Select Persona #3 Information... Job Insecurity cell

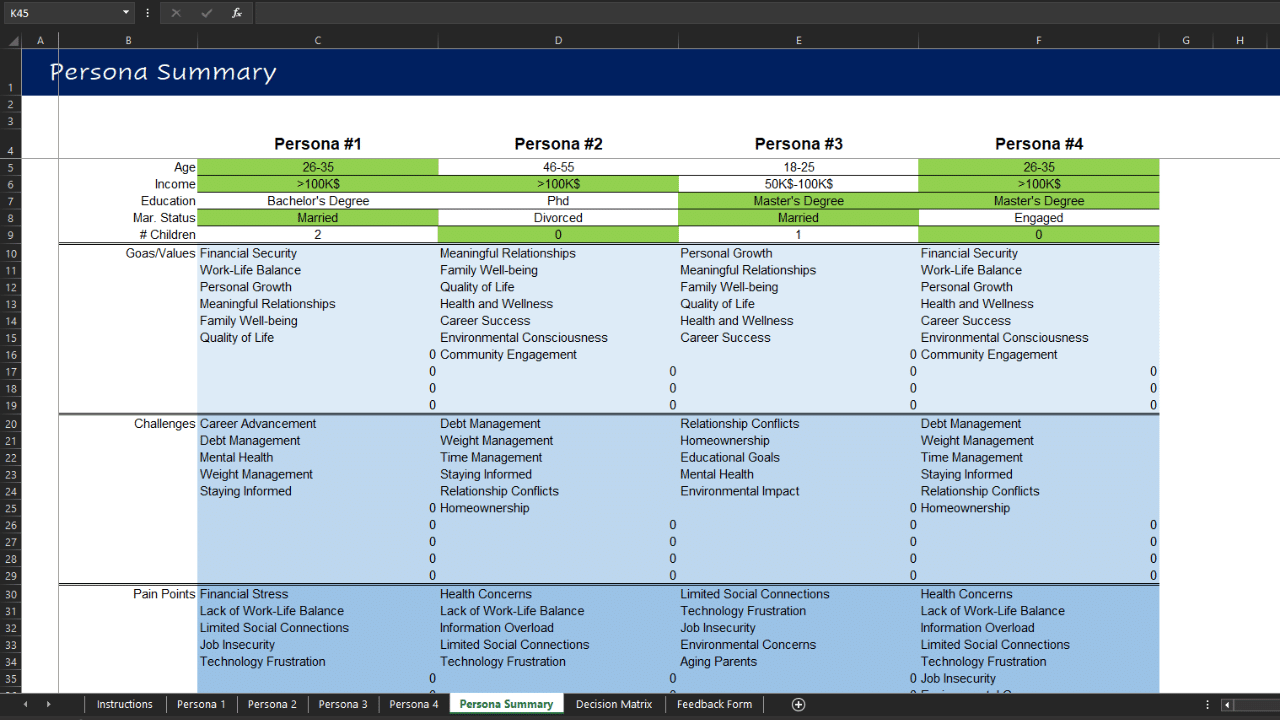coord(798,628)
